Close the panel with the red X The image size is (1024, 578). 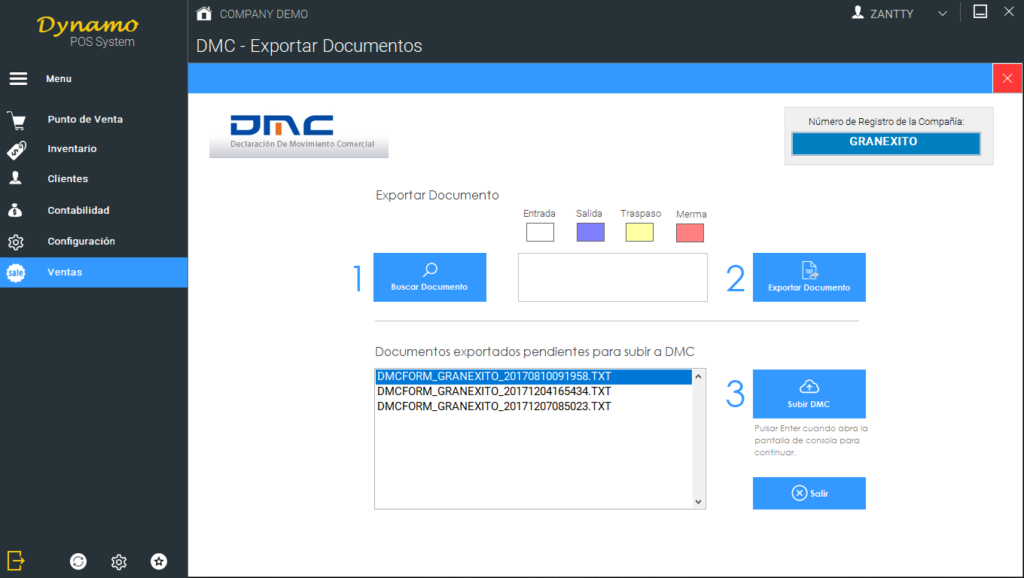click(1007, 79)
